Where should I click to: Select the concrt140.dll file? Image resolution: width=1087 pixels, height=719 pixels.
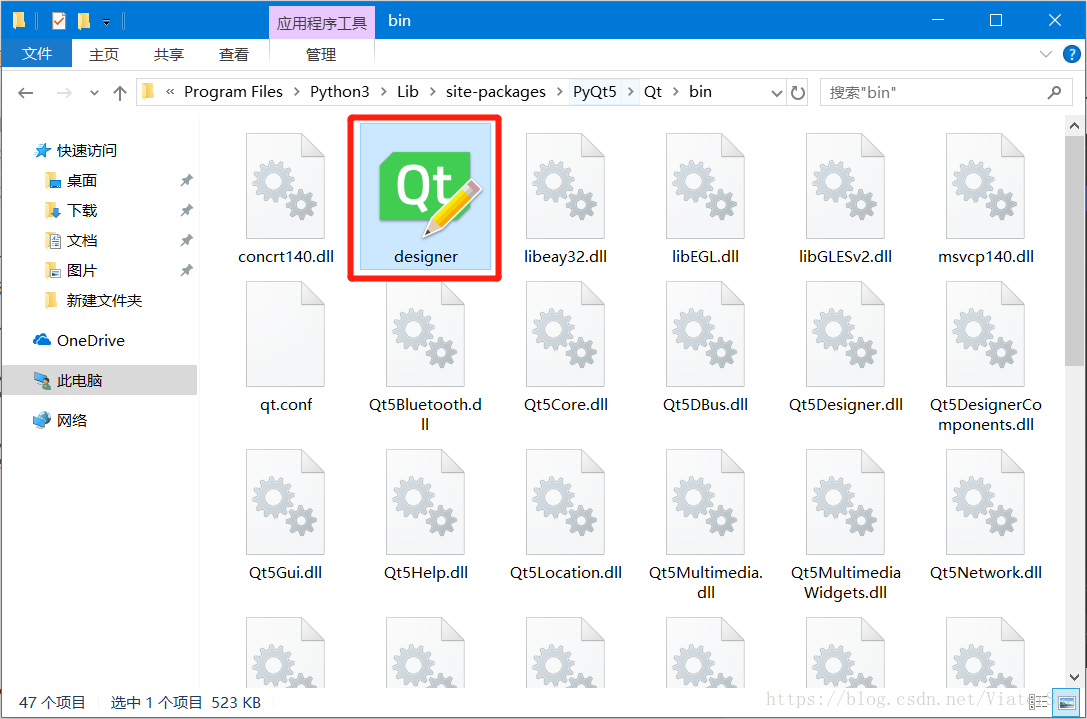pyautogui.click(x=286, y=198)
